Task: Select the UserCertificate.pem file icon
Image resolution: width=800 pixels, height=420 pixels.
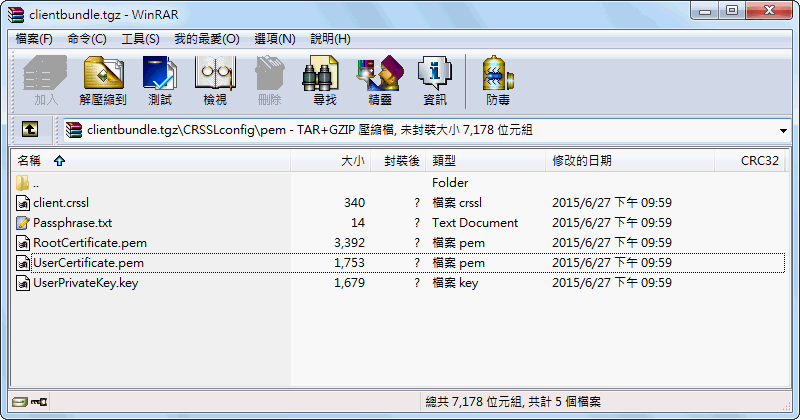Action: [23, 263]
